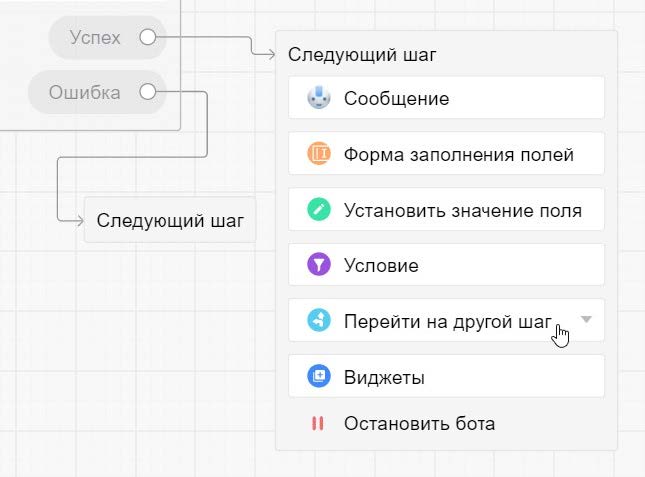Click the Успех output connector circle

147,38
